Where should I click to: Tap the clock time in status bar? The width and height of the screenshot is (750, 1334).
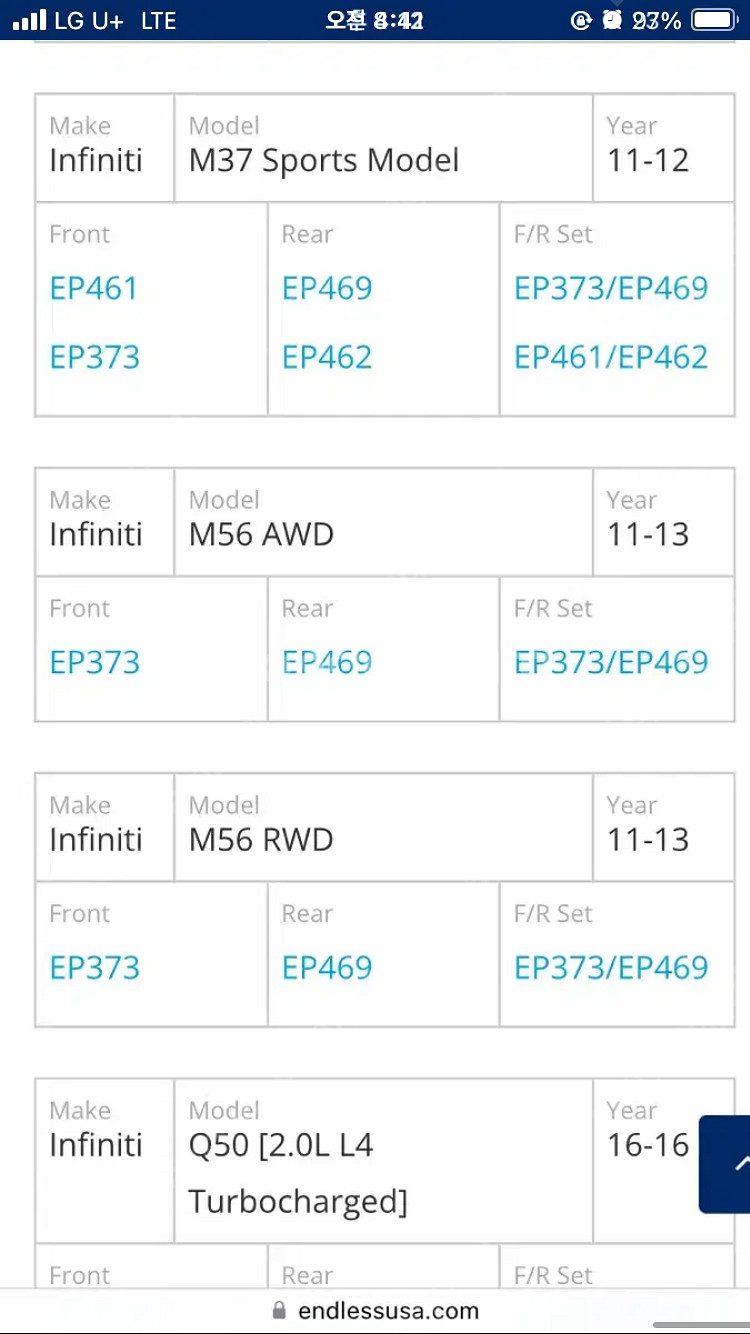click(x=375, y=20)
